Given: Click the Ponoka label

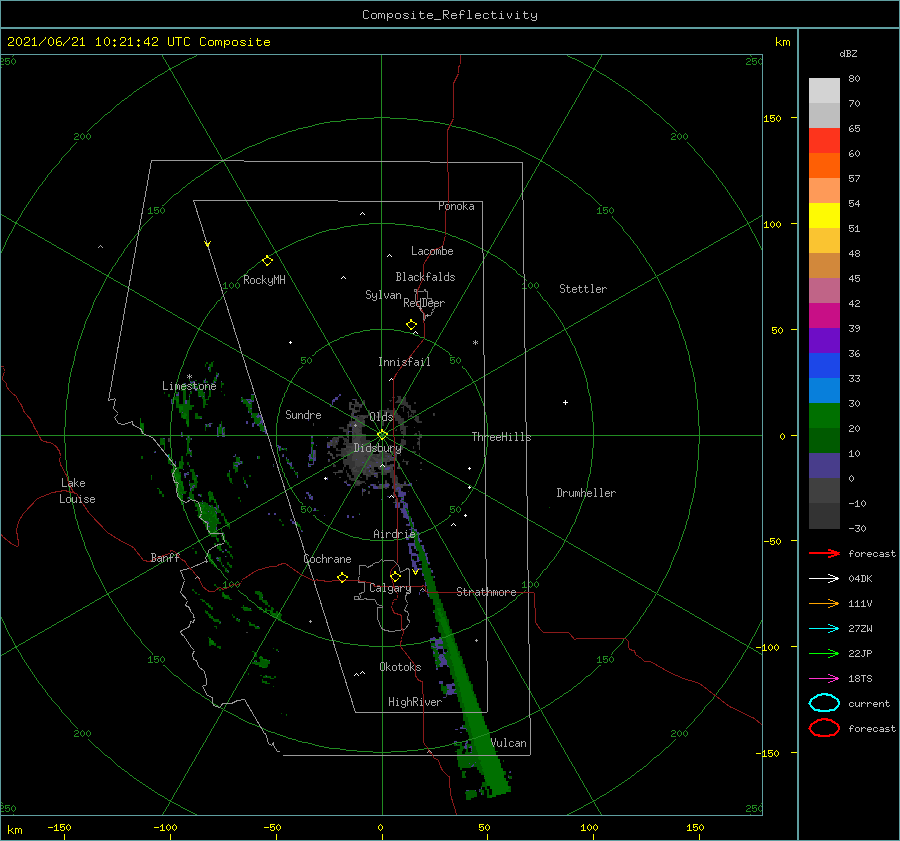Looking at the screenshot, I should click(456, 206).
